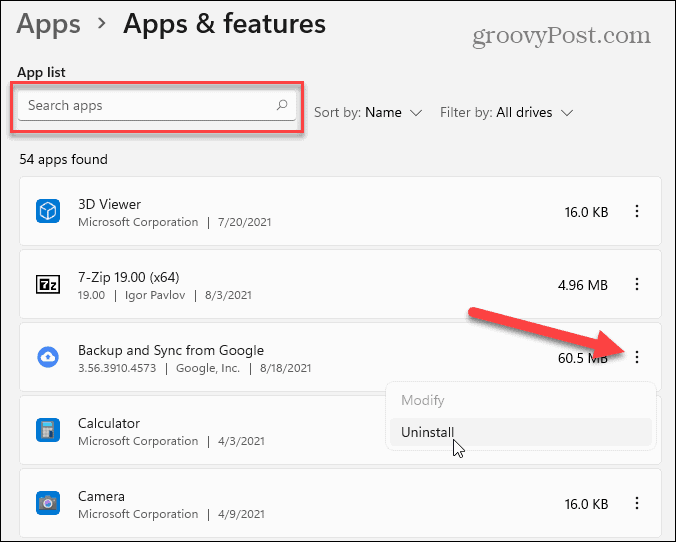Click the 16.0 KB size of Camera
The image size is (676, 542).
coord(586,504)
